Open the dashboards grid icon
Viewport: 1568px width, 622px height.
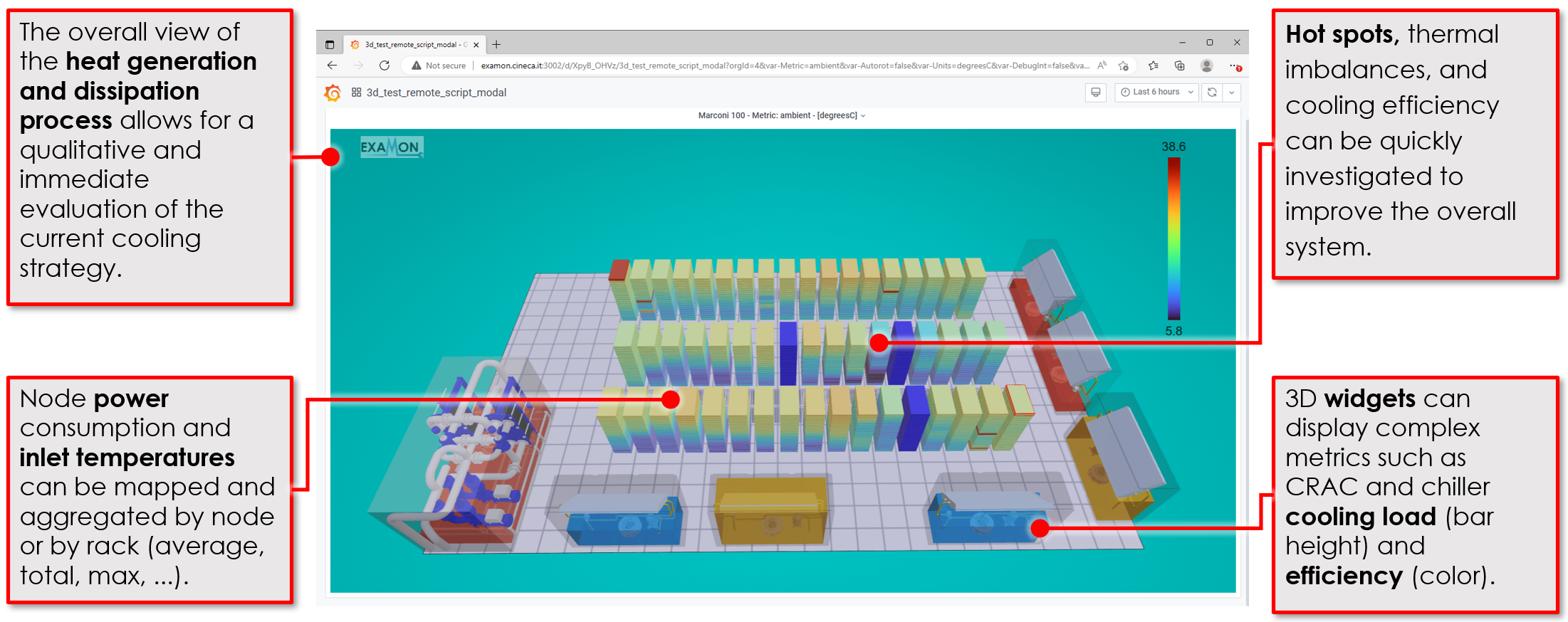(357, 93)
